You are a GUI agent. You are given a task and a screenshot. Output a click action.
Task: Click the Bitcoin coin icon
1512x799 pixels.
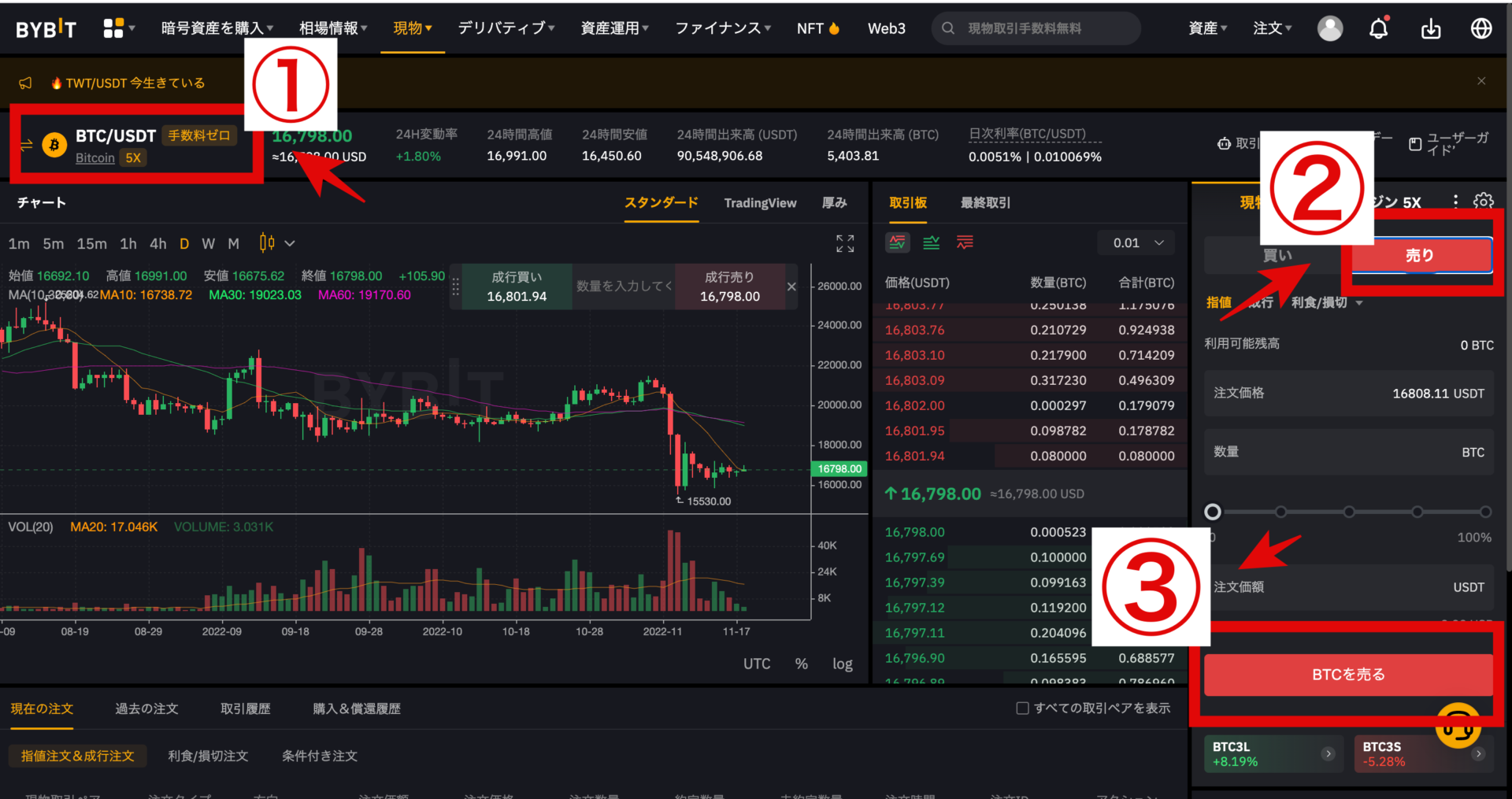(54, 145)
